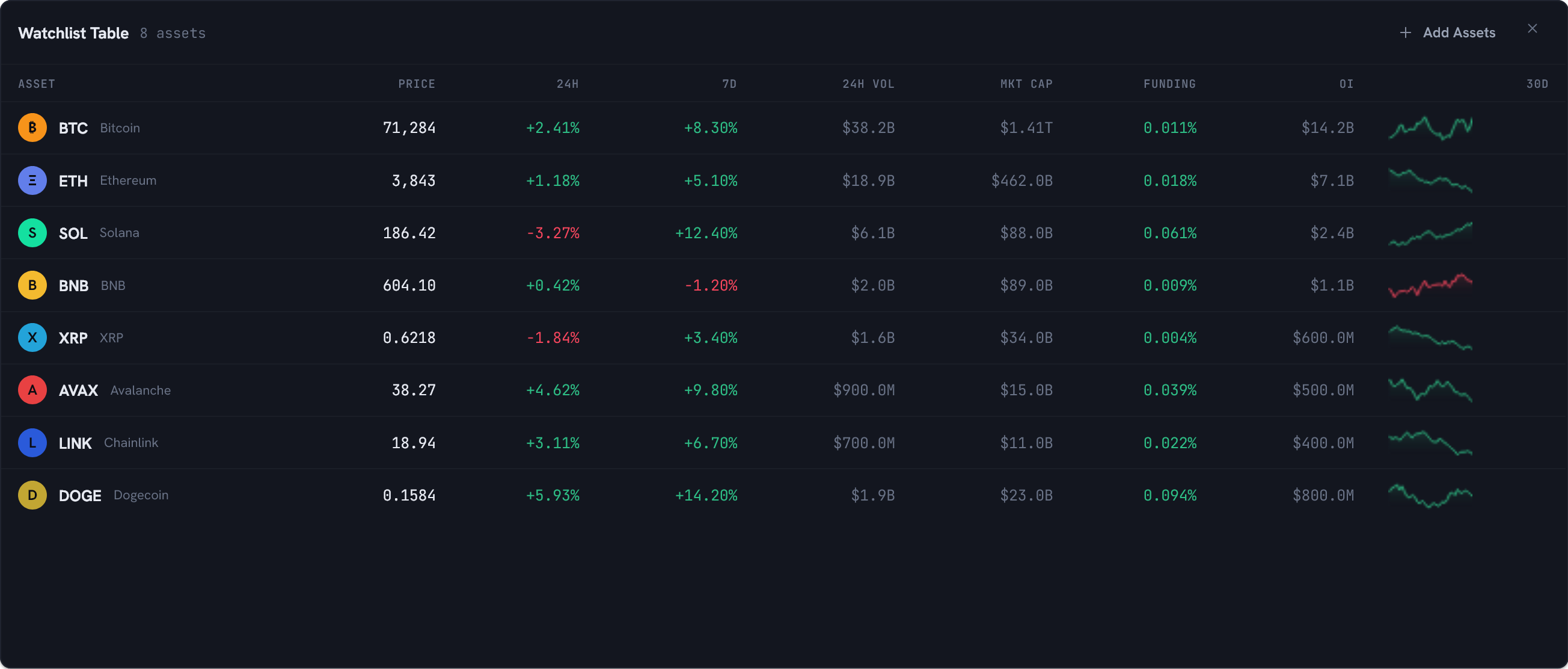Open the BNB 30D sparkline chart
The width and height of the screenshot is (1568, 669).
1430,285
